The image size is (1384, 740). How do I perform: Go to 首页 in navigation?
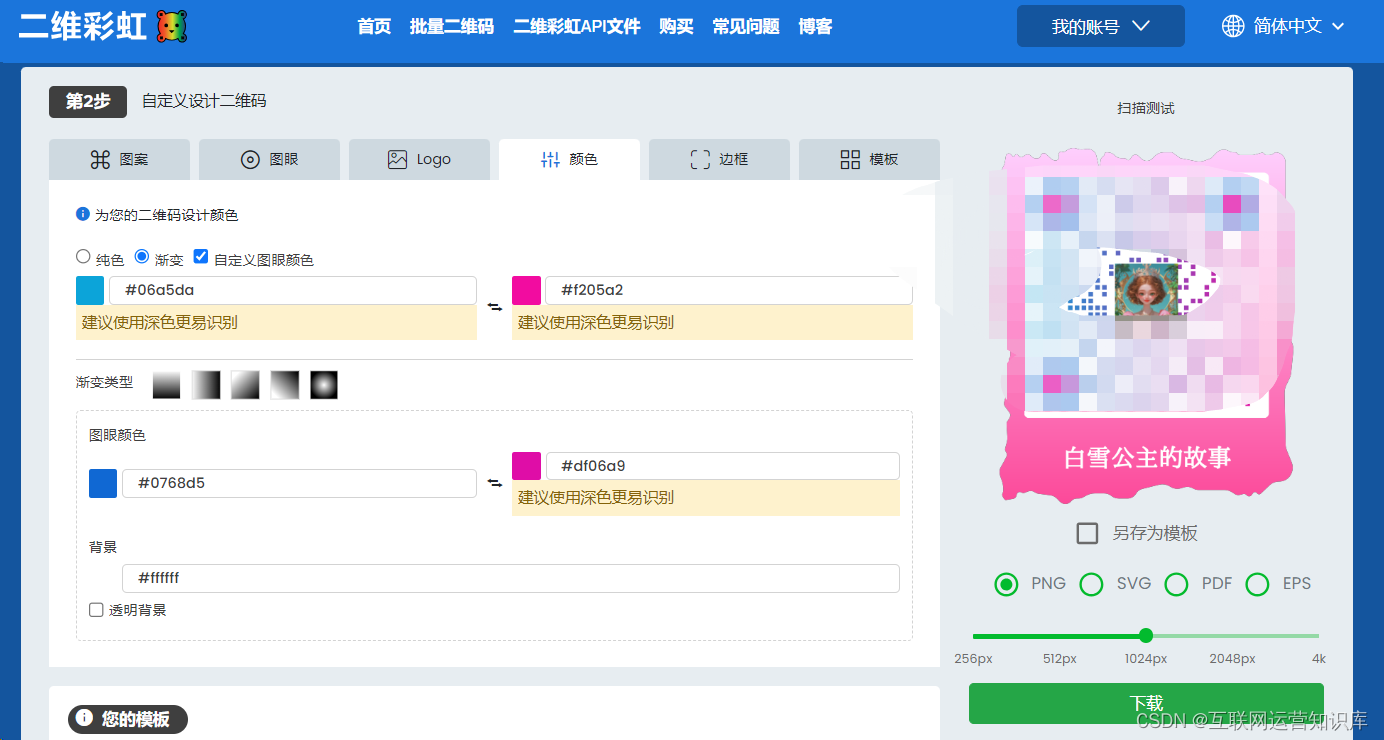click(374, 27)
